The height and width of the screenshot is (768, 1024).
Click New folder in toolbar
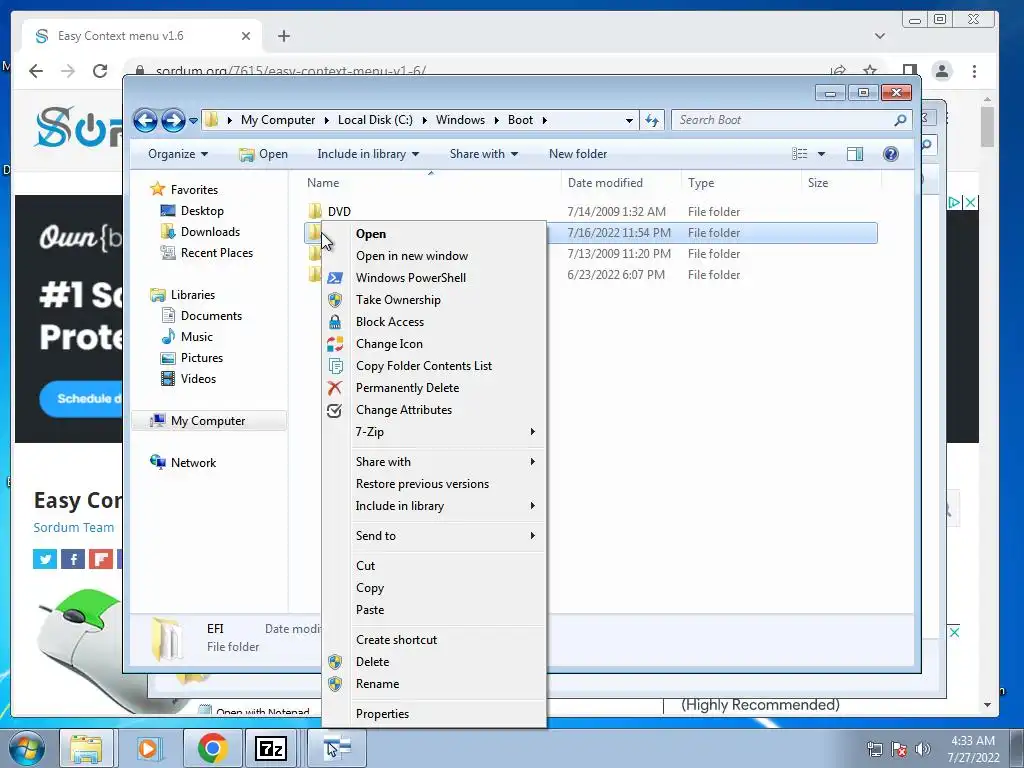pyautogui.click(x=578, y=154)
